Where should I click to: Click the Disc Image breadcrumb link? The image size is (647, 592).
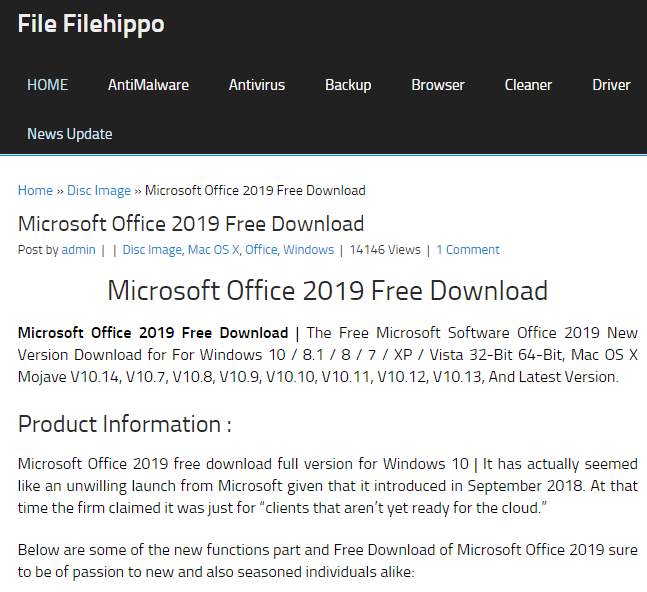99,190
